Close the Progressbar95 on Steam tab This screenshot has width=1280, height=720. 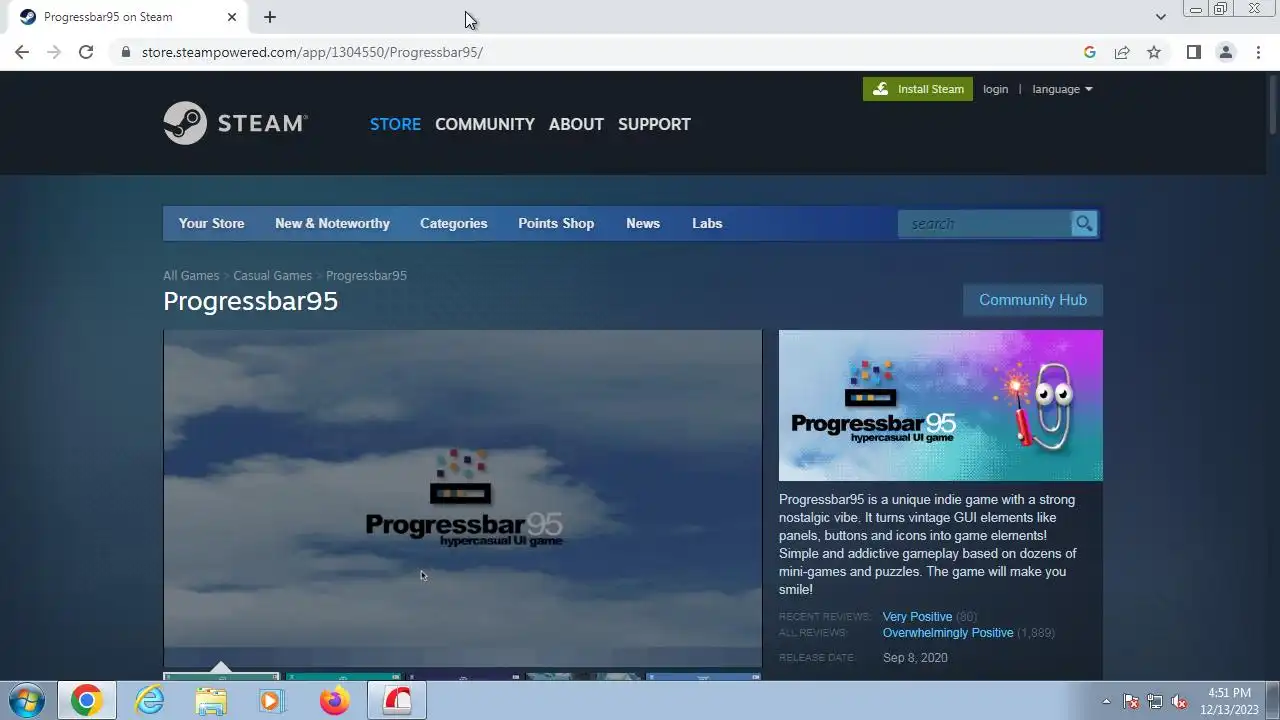pos(232,17)
